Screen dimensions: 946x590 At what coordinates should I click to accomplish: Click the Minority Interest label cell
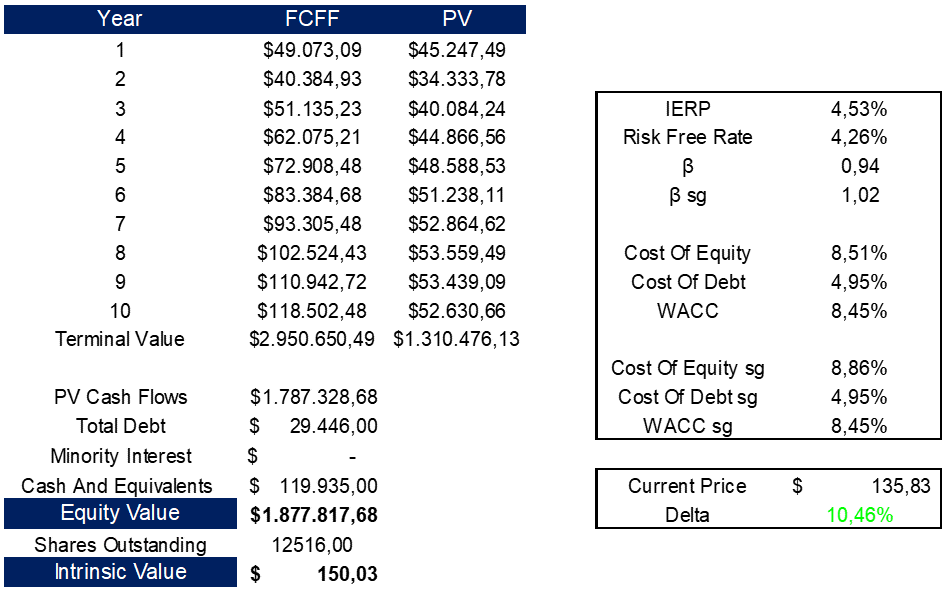(x=120, y=456)
